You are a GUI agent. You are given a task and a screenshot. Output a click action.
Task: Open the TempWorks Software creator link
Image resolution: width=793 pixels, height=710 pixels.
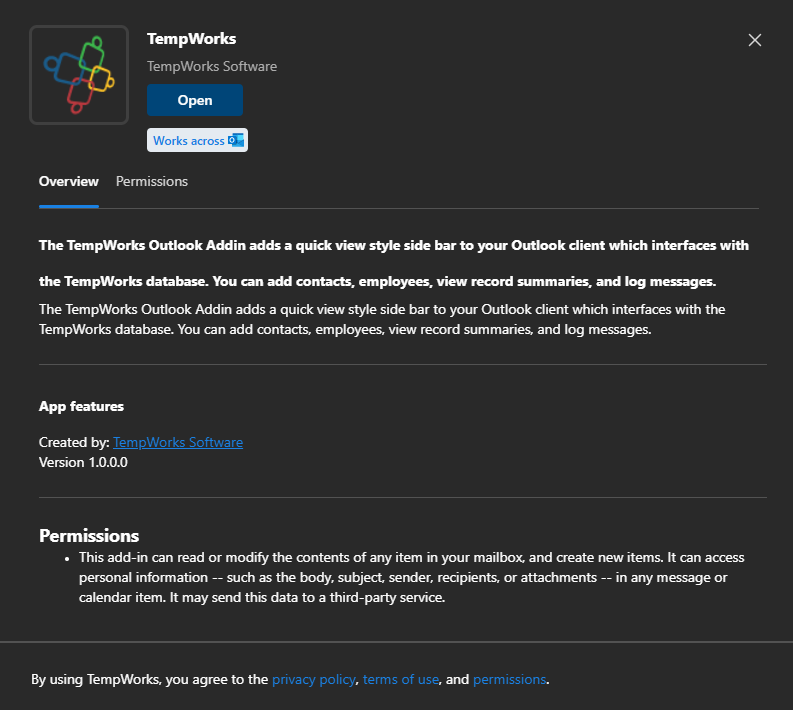pyautogui.click(x=178, y=442)
